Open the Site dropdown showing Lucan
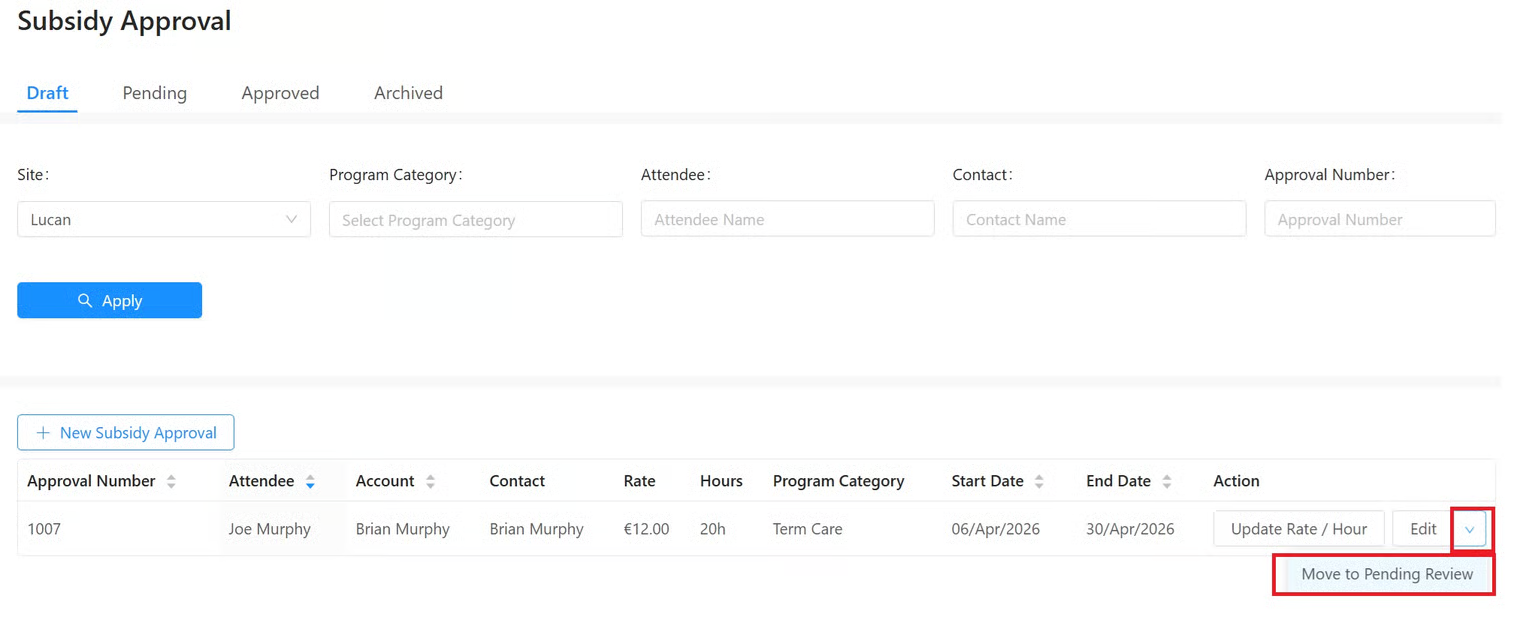This screenshot has height=623, width=1520. (164, 219)
